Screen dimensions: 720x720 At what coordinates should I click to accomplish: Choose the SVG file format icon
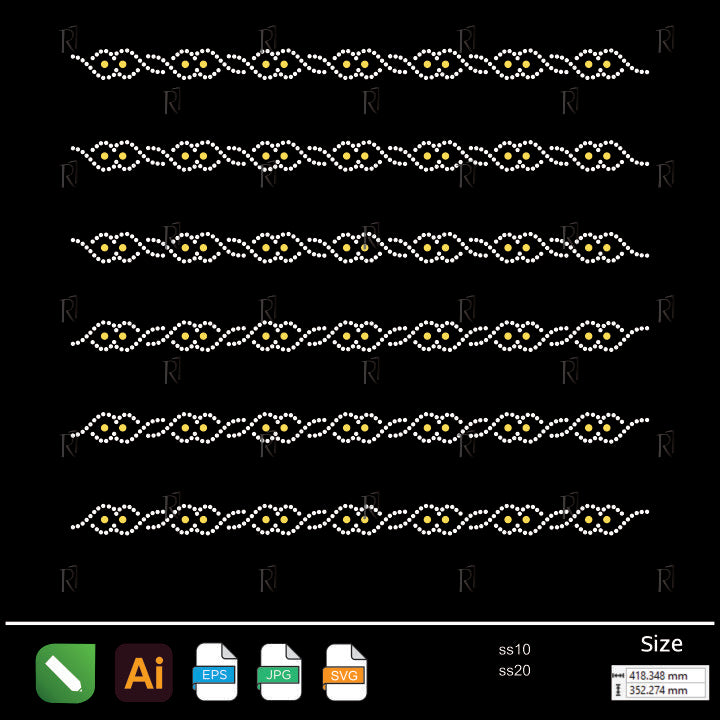coord(345,673)
